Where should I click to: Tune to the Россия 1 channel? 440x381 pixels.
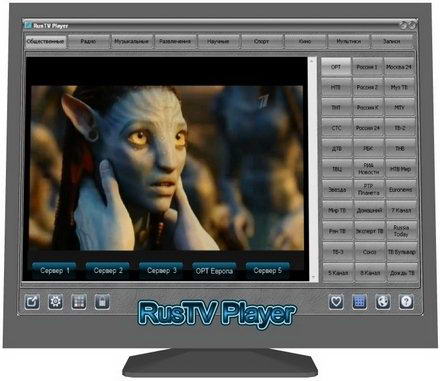click(367, 67)
